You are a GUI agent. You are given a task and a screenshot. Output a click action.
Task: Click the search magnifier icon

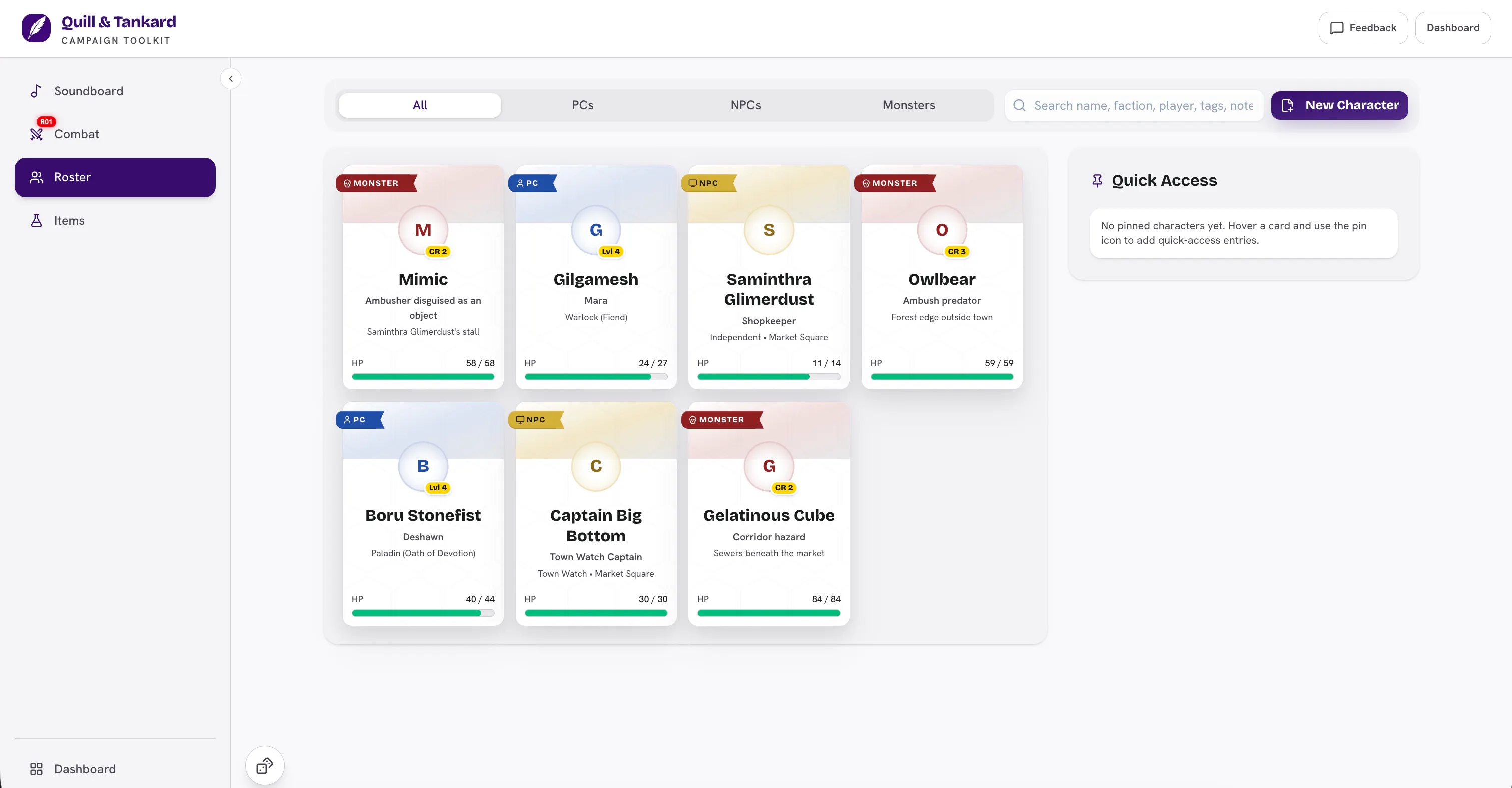coord(1020,106)
